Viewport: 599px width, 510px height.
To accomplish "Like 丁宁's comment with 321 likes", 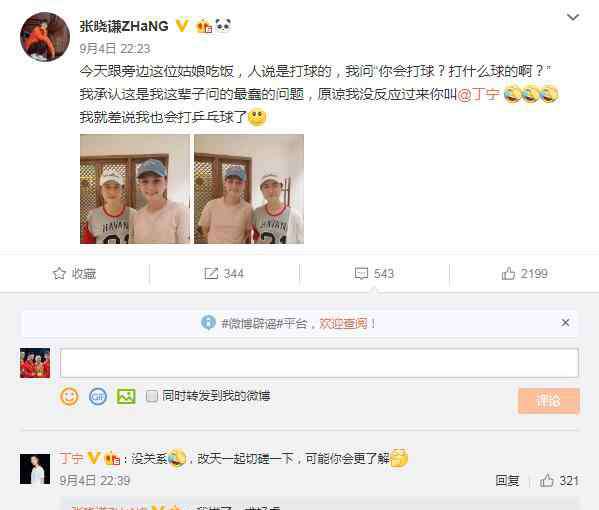I will (x=559, y=480).
